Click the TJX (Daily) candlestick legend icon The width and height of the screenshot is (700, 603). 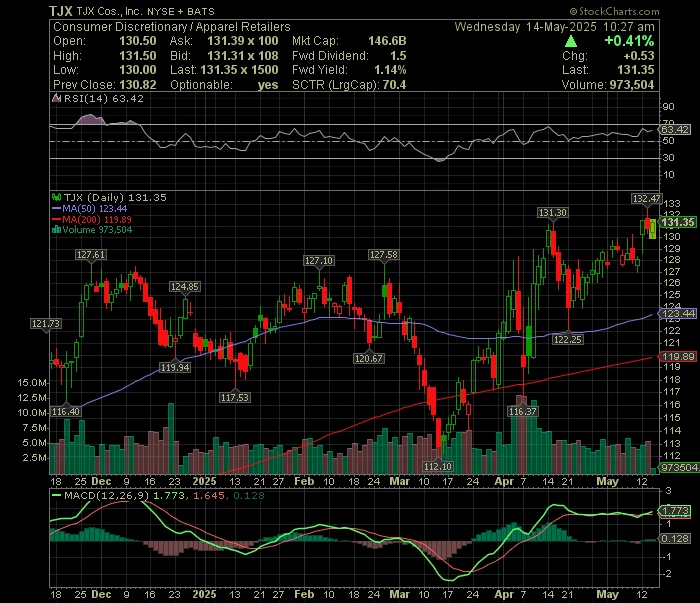[x=56, y=197]
